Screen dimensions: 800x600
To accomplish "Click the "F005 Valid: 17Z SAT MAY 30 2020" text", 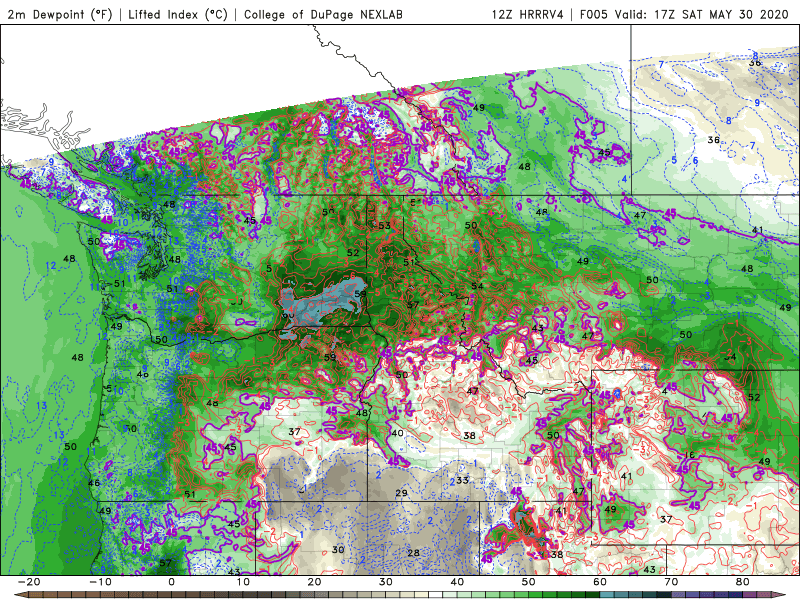I will 684,14.
